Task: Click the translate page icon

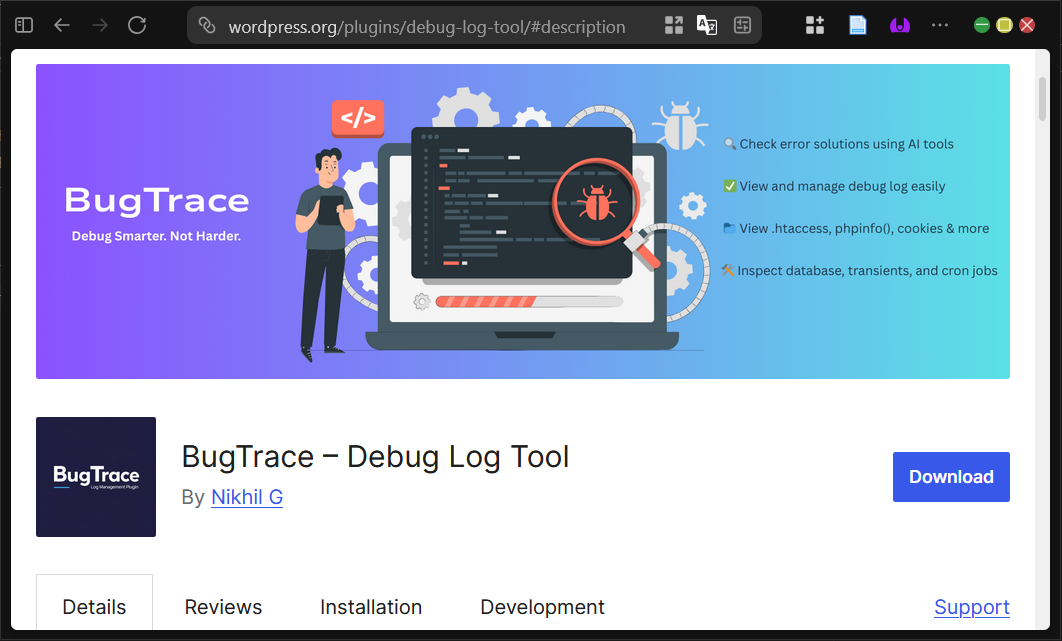Action: (x=707, y=26)
